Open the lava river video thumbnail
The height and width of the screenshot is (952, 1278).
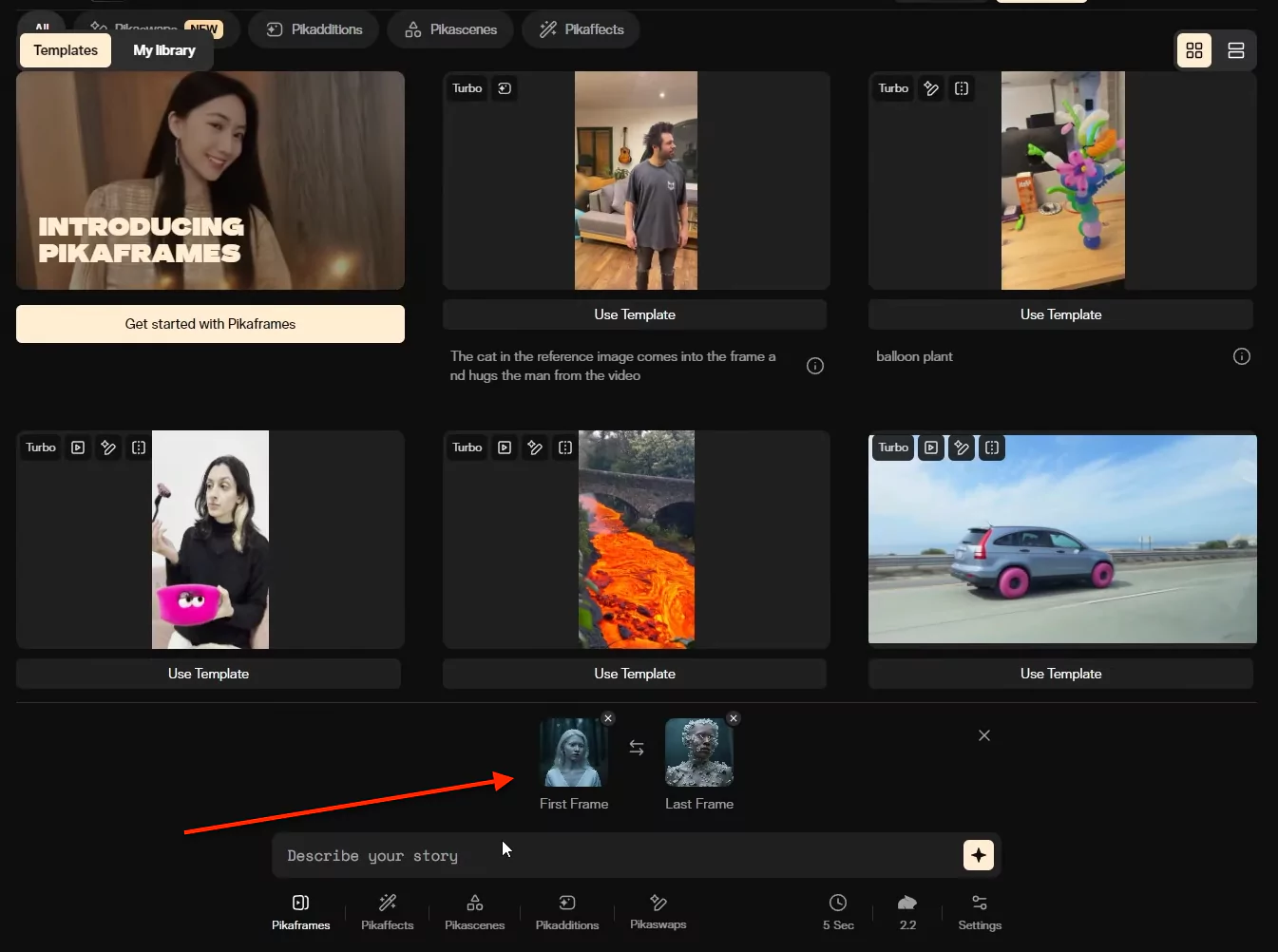637,540
